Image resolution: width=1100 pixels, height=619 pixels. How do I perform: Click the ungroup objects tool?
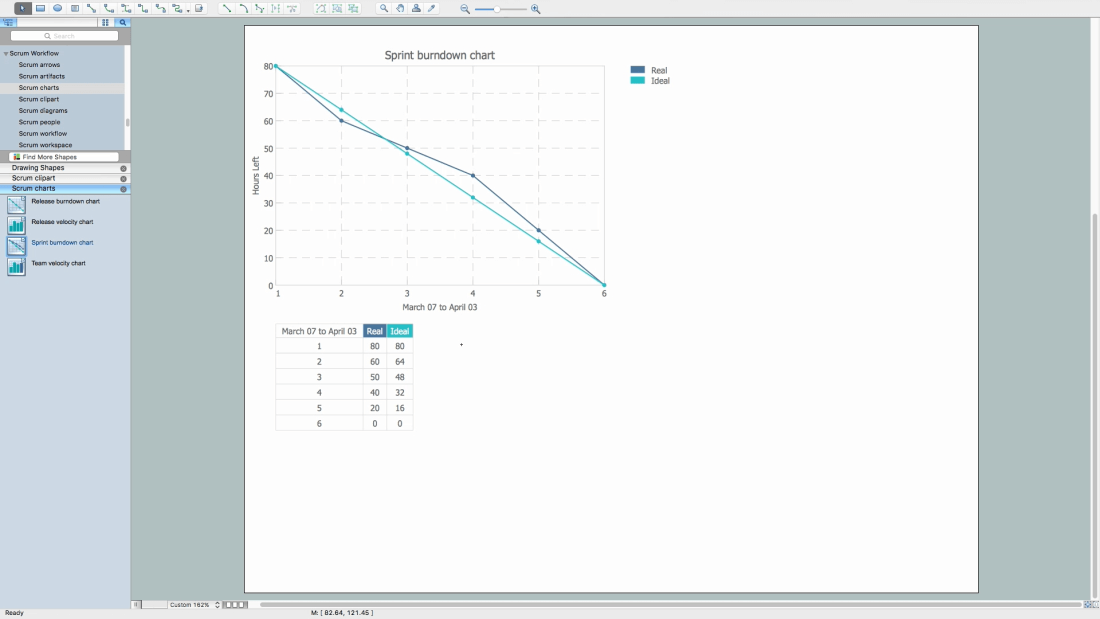pyautogui.click(x=354, y=8)
